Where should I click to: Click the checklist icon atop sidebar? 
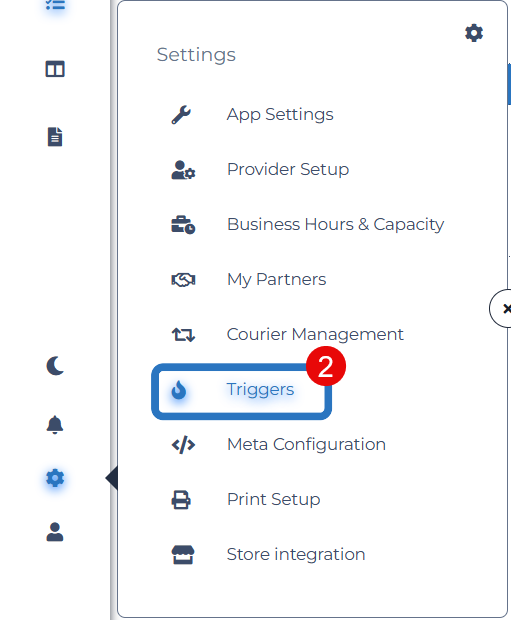coord(55,5)
